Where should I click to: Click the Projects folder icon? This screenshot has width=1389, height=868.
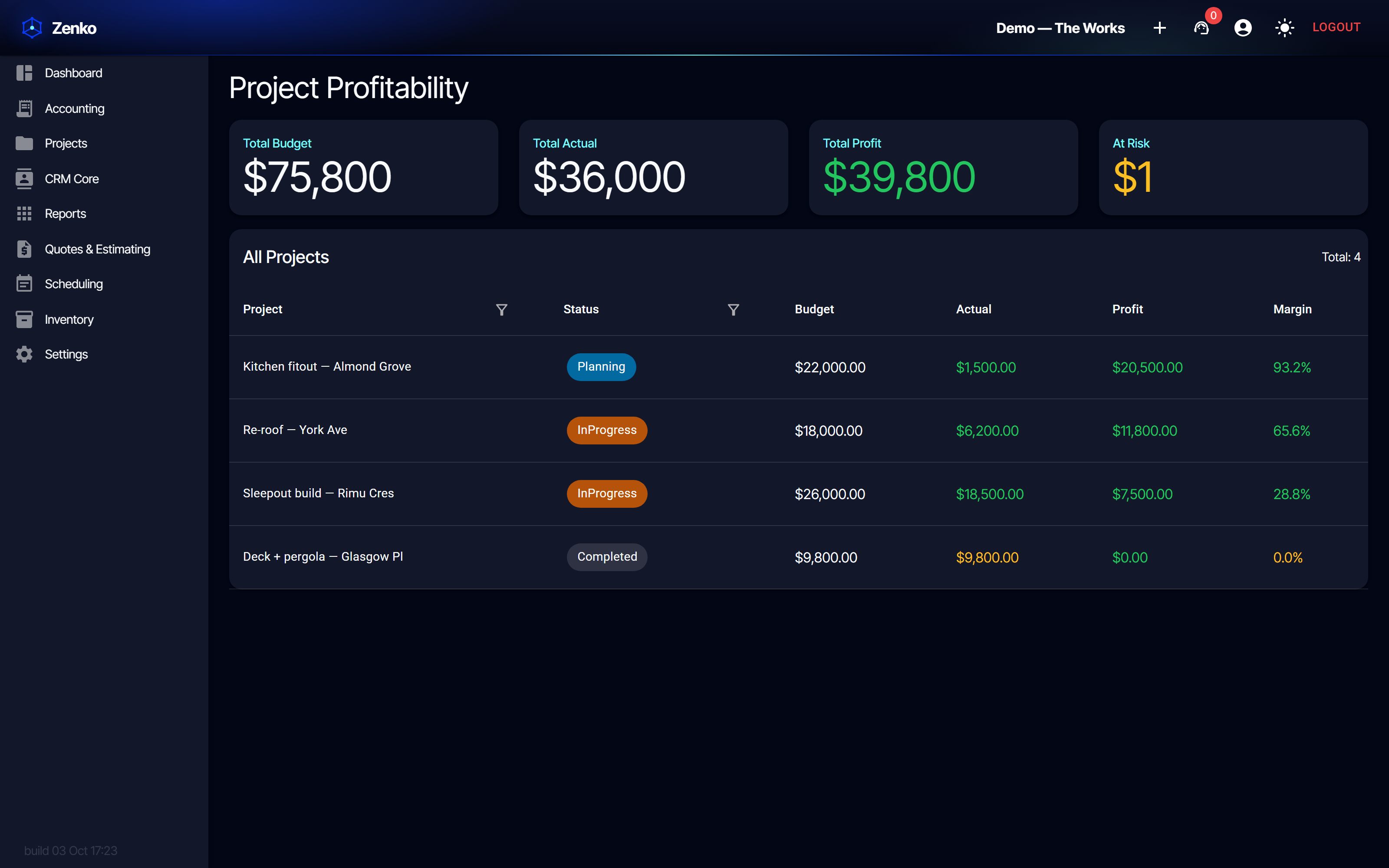click(x=24, y=144)
